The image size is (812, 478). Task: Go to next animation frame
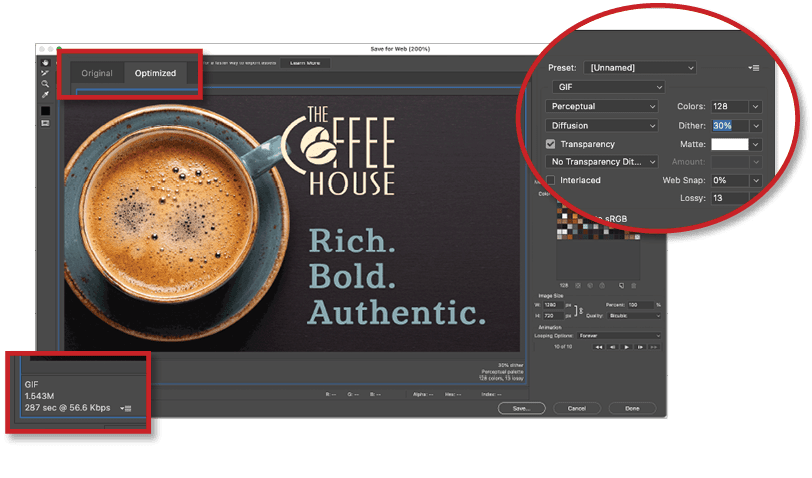tap(640, 347)
